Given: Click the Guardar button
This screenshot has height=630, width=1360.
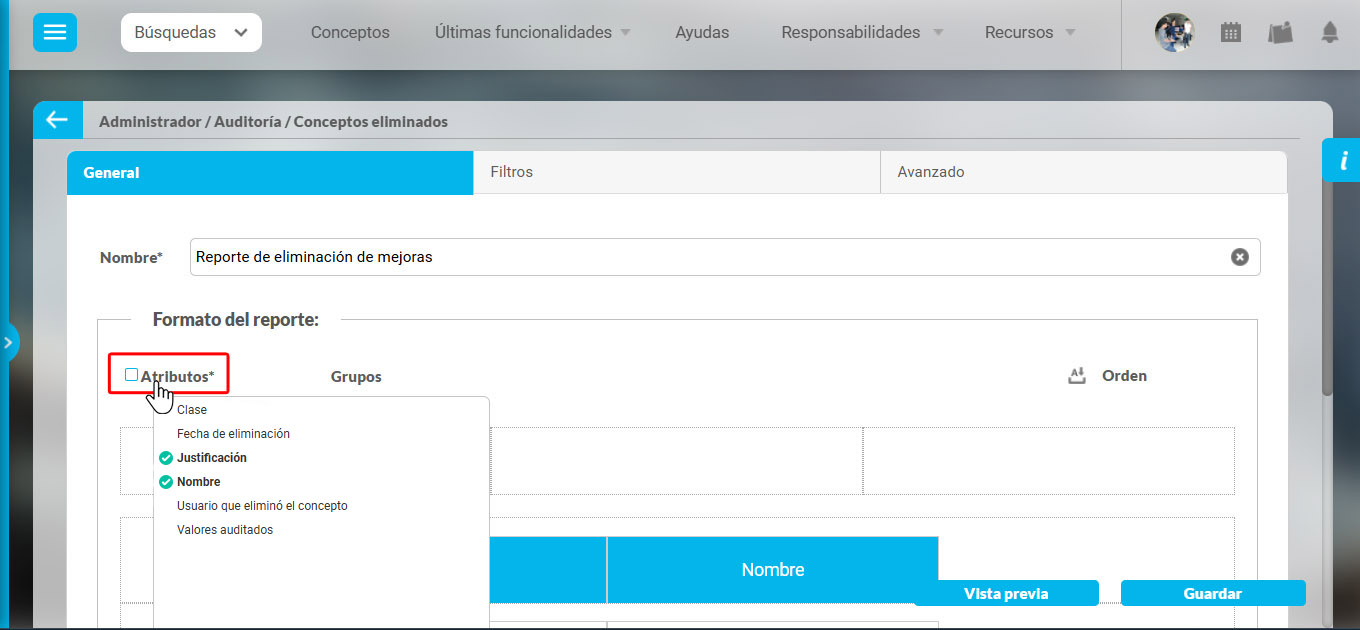Looking at the screenshot, I should pyautogui.click(x=1212, y=593).
